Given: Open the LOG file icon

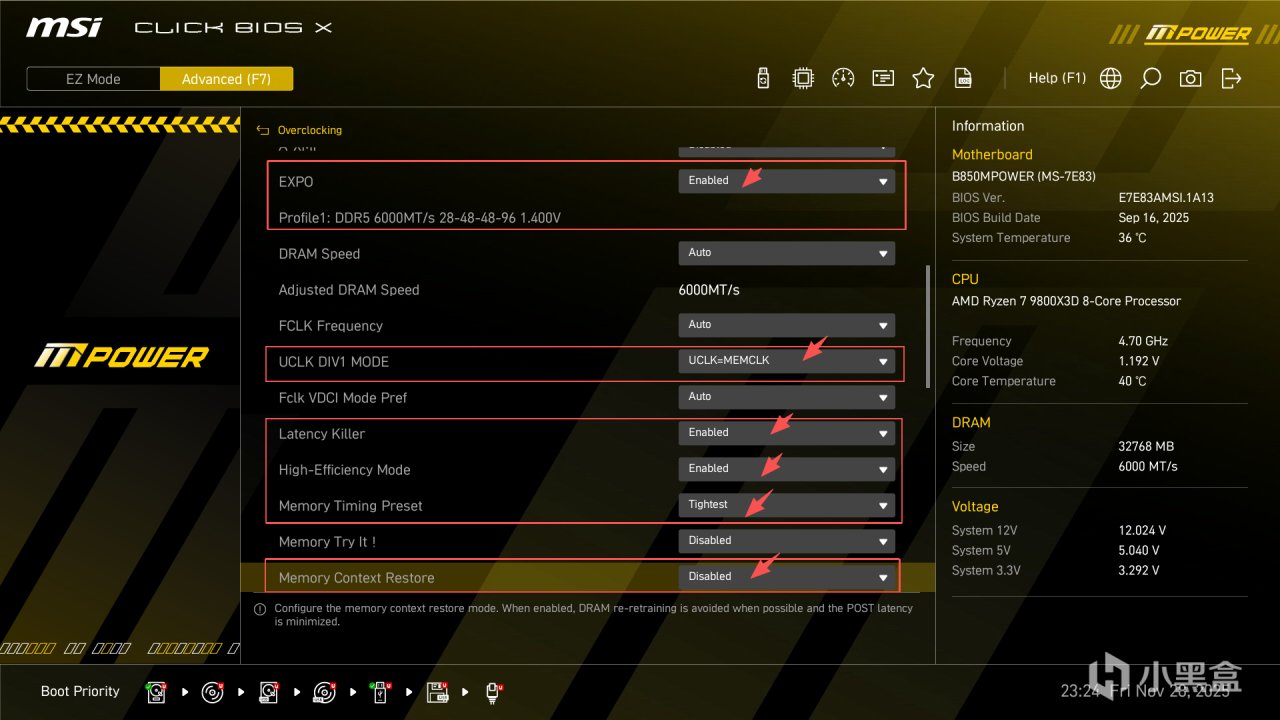Looking at the screenshot, I should (x=963, y=78).
